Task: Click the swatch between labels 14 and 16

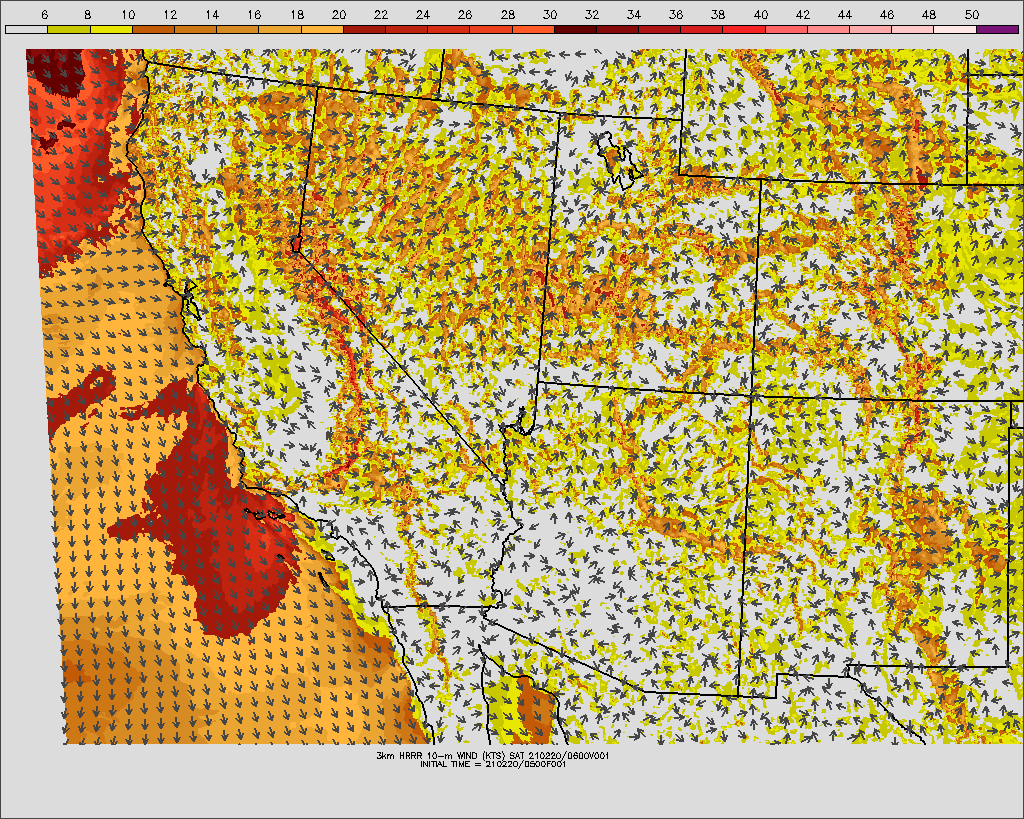Action: (237, 29)
